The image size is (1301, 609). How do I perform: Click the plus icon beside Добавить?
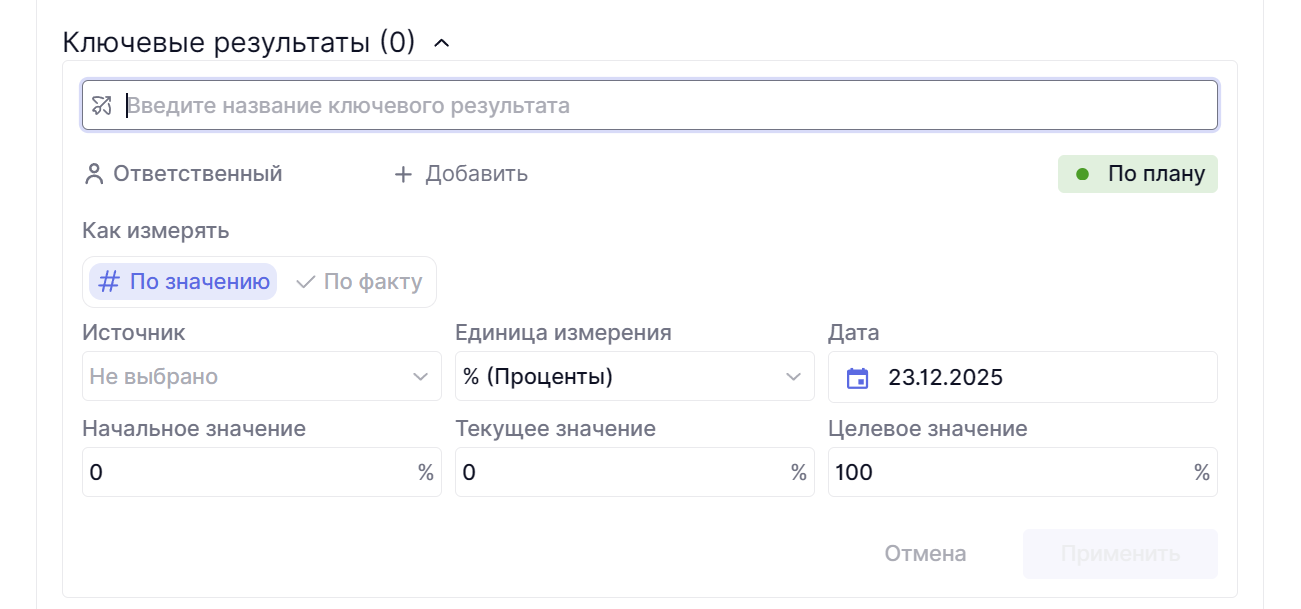(x=403, y=175)
